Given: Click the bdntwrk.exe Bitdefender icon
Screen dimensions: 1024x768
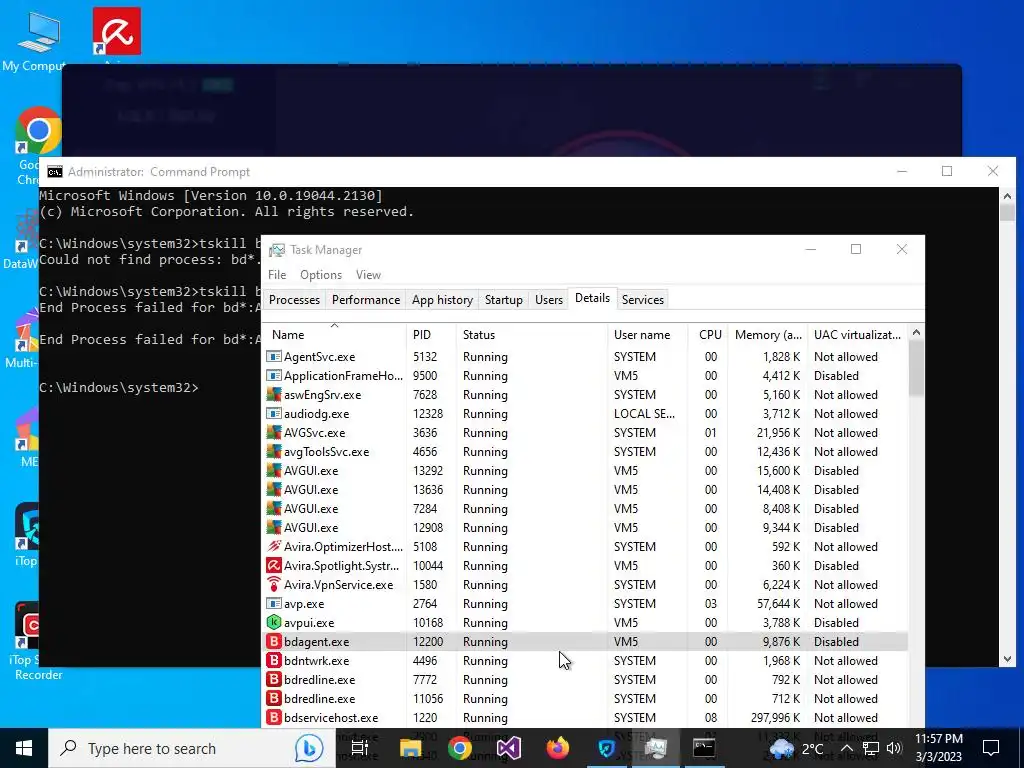Looking at the screenshot, I should tap(274, 660).
